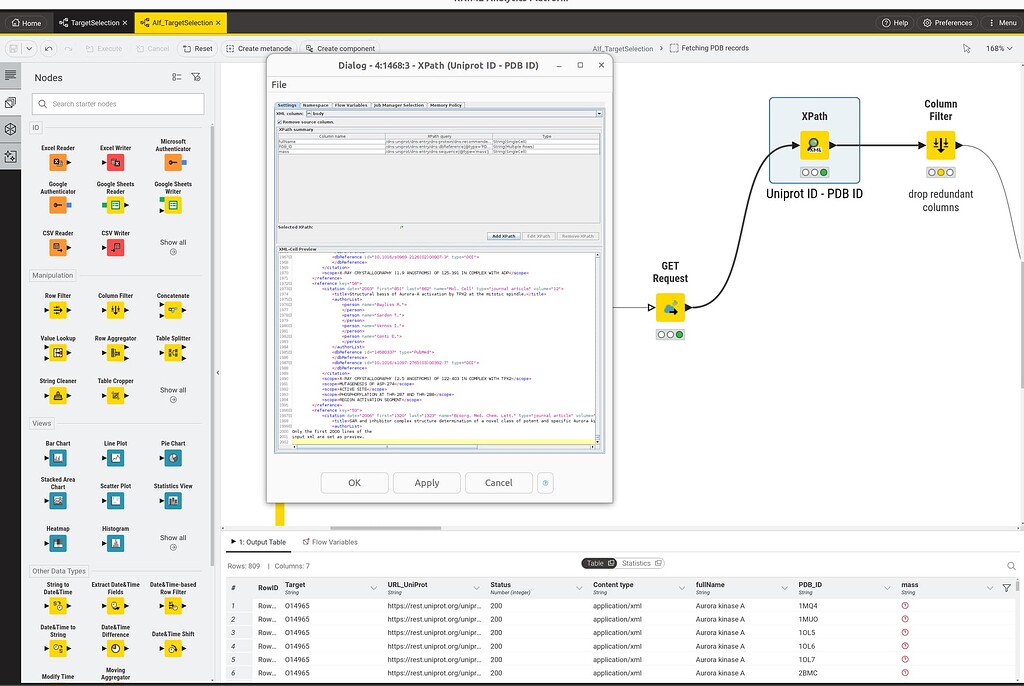Collapse the 1: Output Table panel
This screenshot has height=686, width=1024.
coord(231,544)
